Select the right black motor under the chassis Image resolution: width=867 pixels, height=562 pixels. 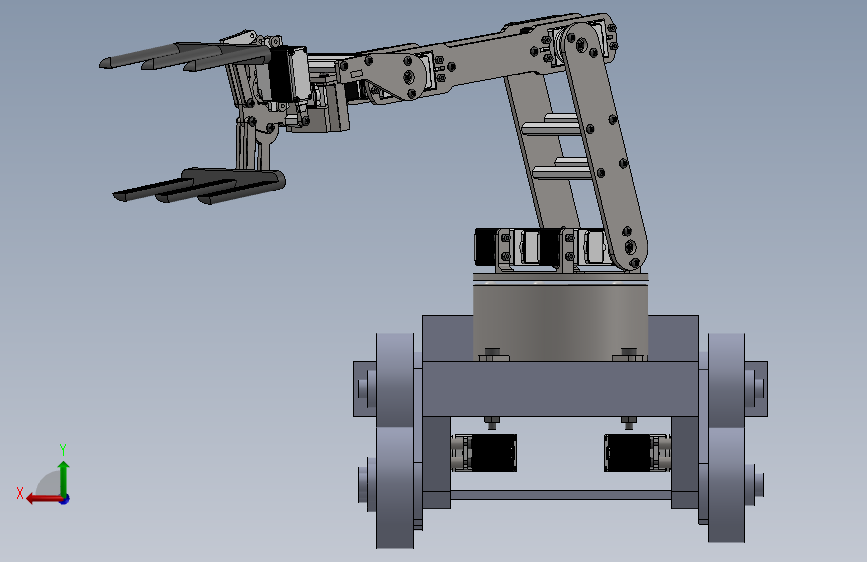coord(629,452)
